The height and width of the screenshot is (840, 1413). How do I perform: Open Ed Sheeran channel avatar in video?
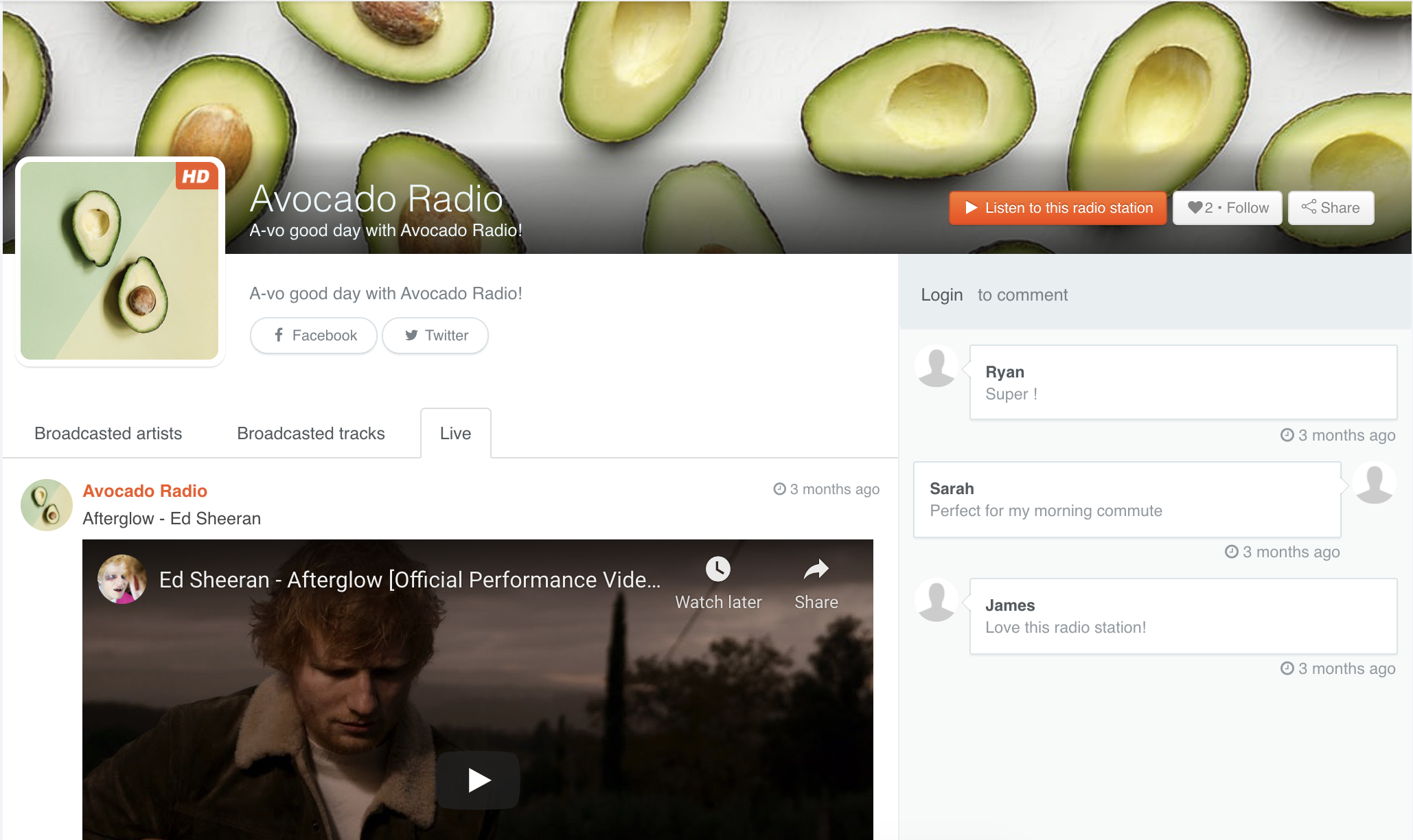coord(122,579)
